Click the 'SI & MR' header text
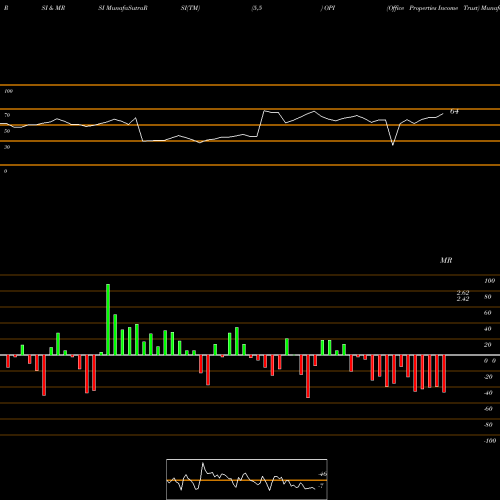The width and height of the screenshot is (500, 500). (x=53, y=8)
